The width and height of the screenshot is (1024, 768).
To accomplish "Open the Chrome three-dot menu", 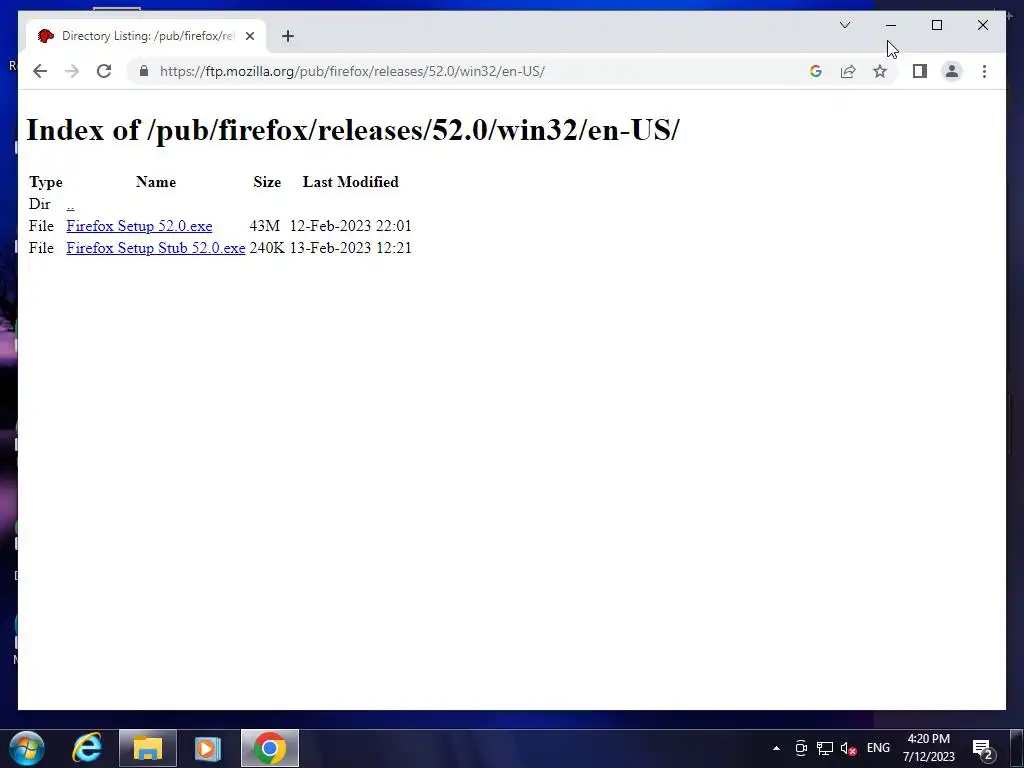I will [984, 71].
